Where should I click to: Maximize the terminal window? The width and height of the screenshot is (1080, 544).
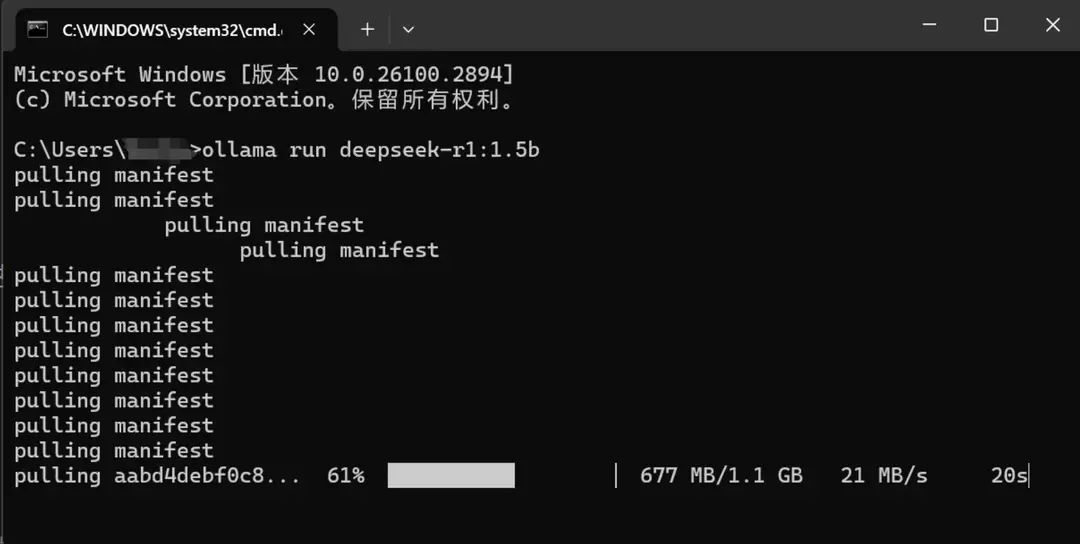[991, 25]
